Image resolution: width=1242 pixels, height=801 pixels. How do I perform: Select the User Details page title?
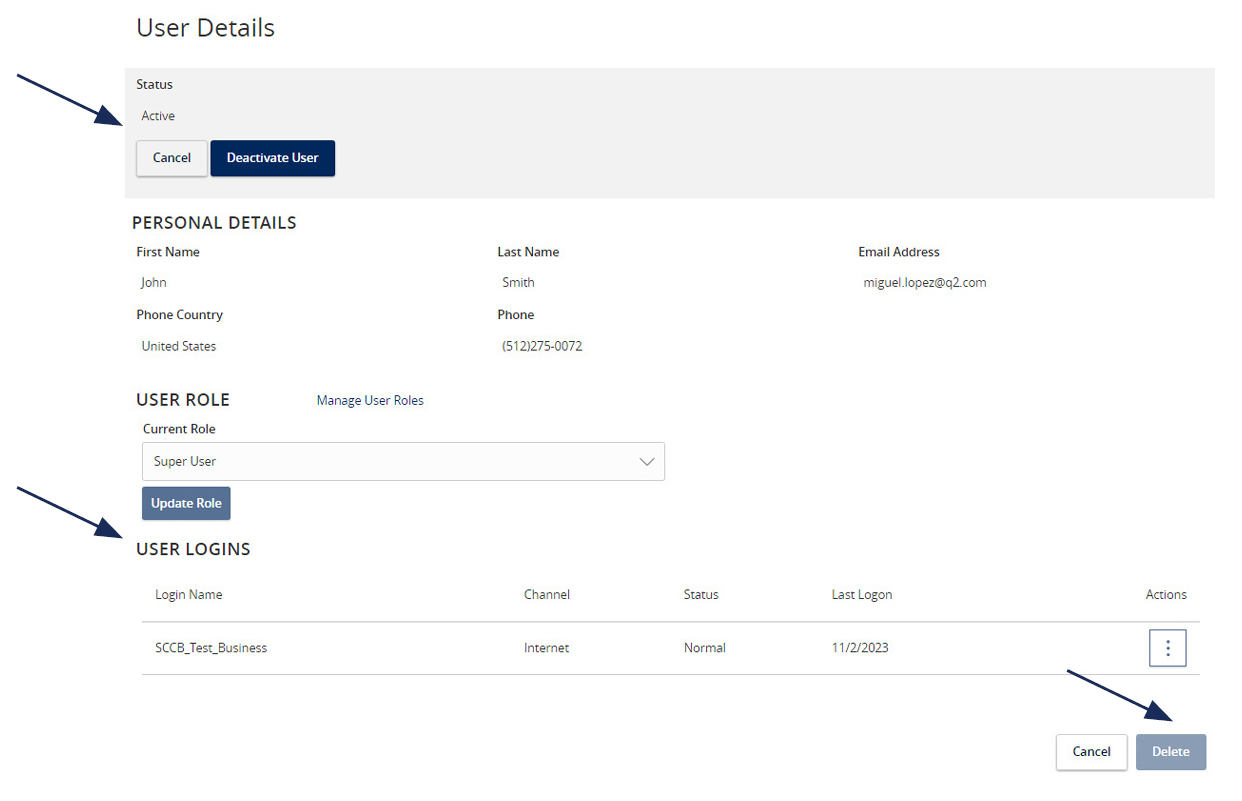pos(204,28)
